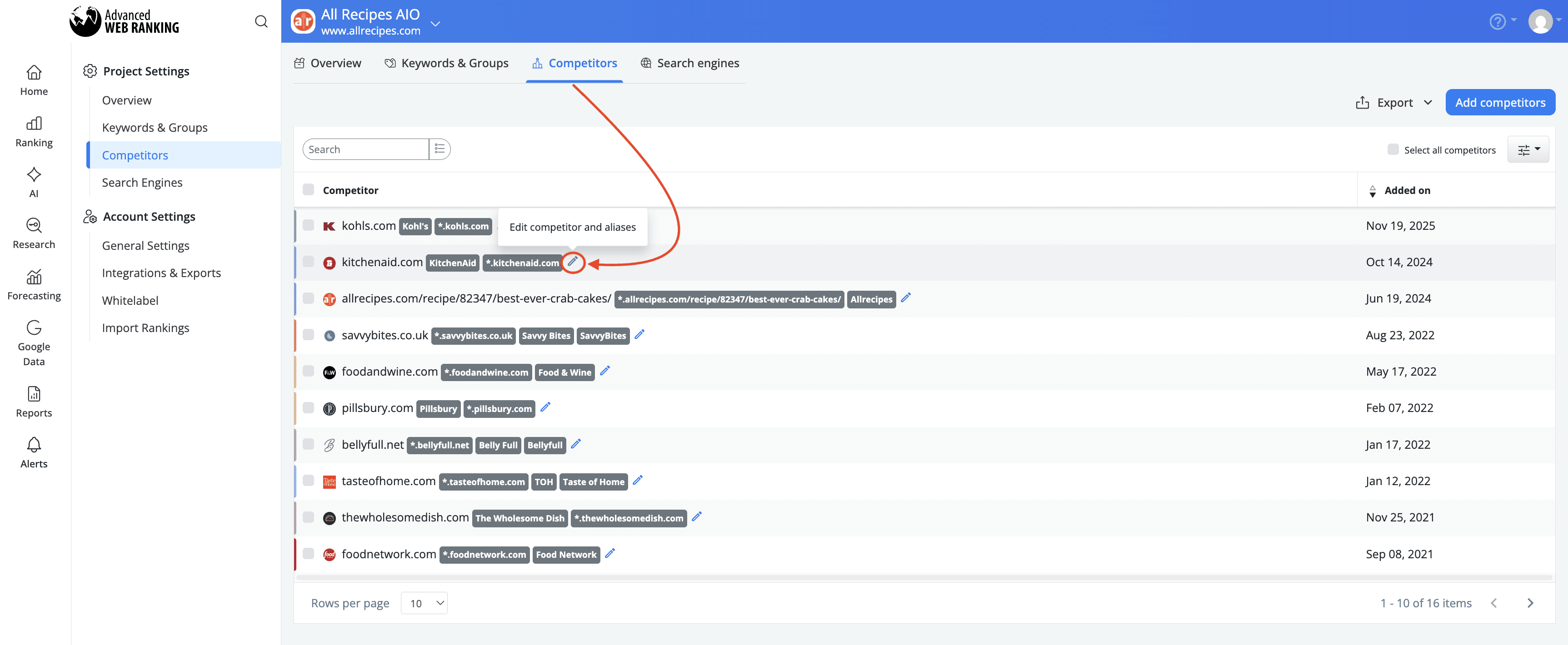Screen dimensions: 1568x645
Task: Click the magnifier search icon near logo
Action: (x=261, y=22)
